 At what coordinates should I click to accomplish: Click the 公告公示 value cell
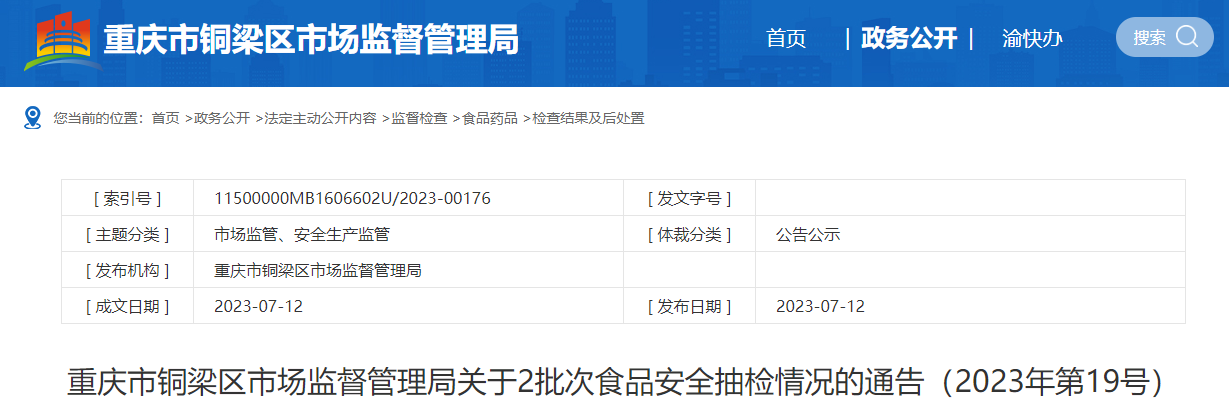click(970, 234)
